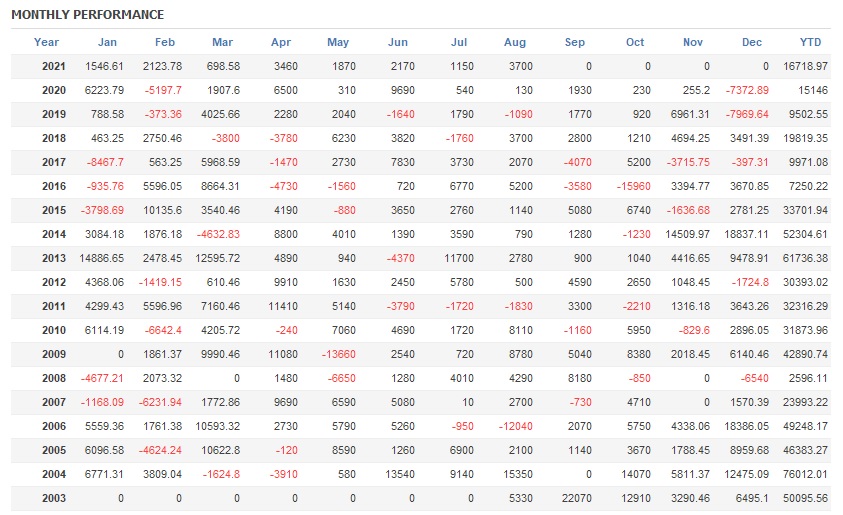
Task: Select the January 2013 value 14886.65
Action: (103, 258)
